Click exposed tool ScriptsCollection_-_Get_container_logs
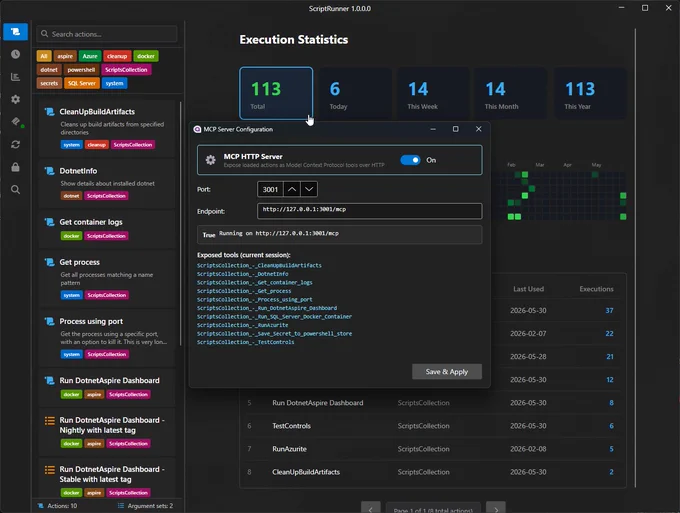 point(255,282)
